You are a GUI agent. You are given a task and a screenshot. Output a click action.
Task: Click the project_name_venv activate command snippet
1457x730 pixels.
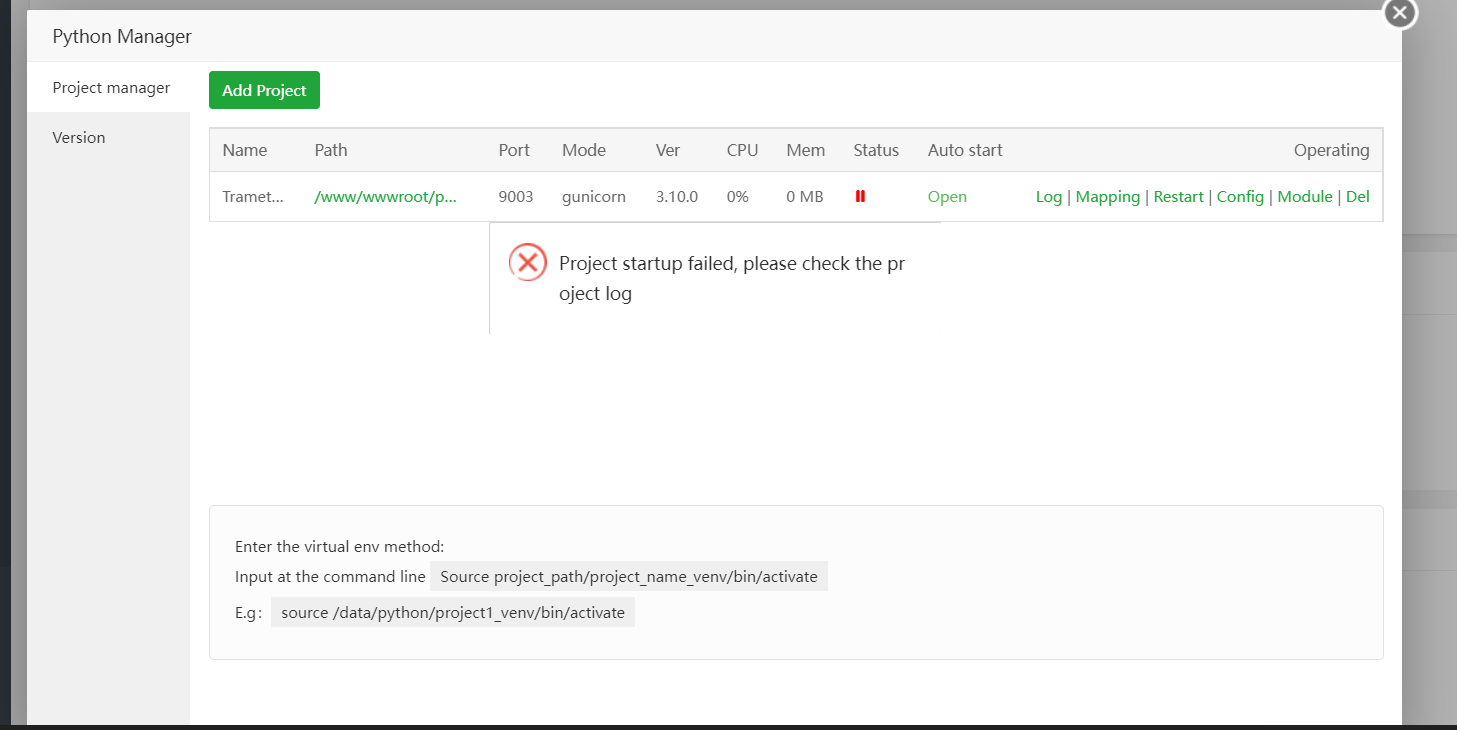[628, 577]
